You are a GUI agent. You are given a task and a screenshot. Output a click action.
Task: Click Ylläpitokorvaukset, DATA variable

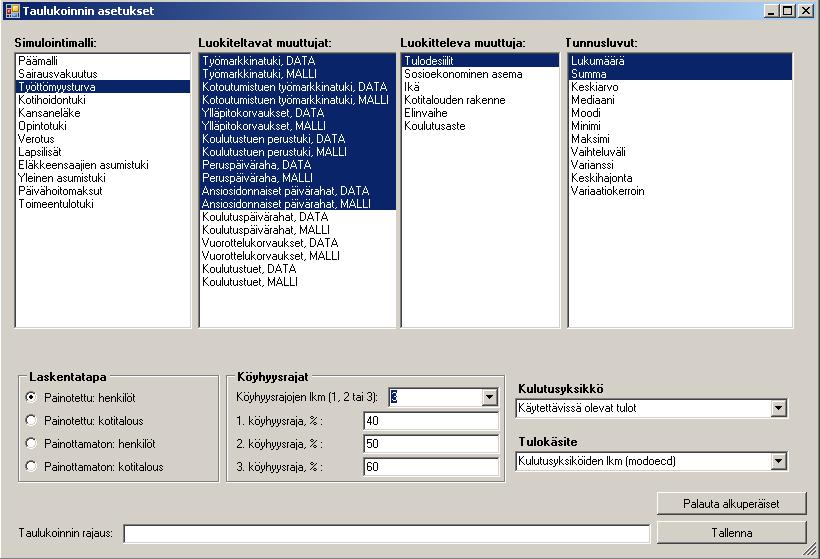point(298,113)
